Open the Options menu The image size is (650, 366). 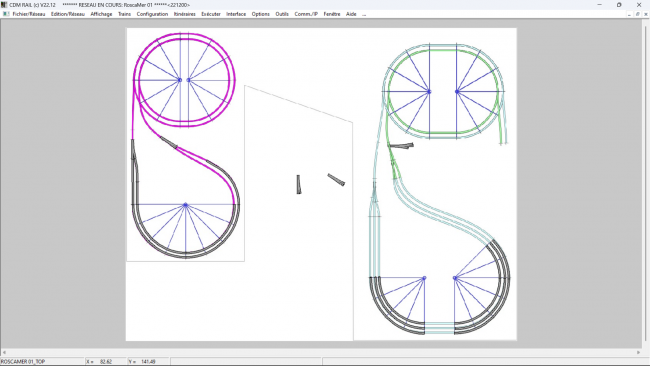point(261,14)
